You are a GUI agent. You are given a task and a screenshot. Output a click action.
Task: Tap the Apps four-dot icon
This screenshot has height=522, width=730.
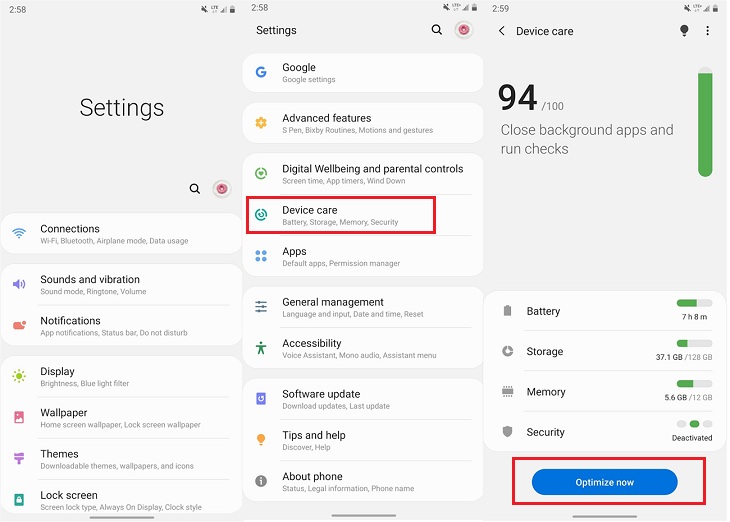point(261,256)
